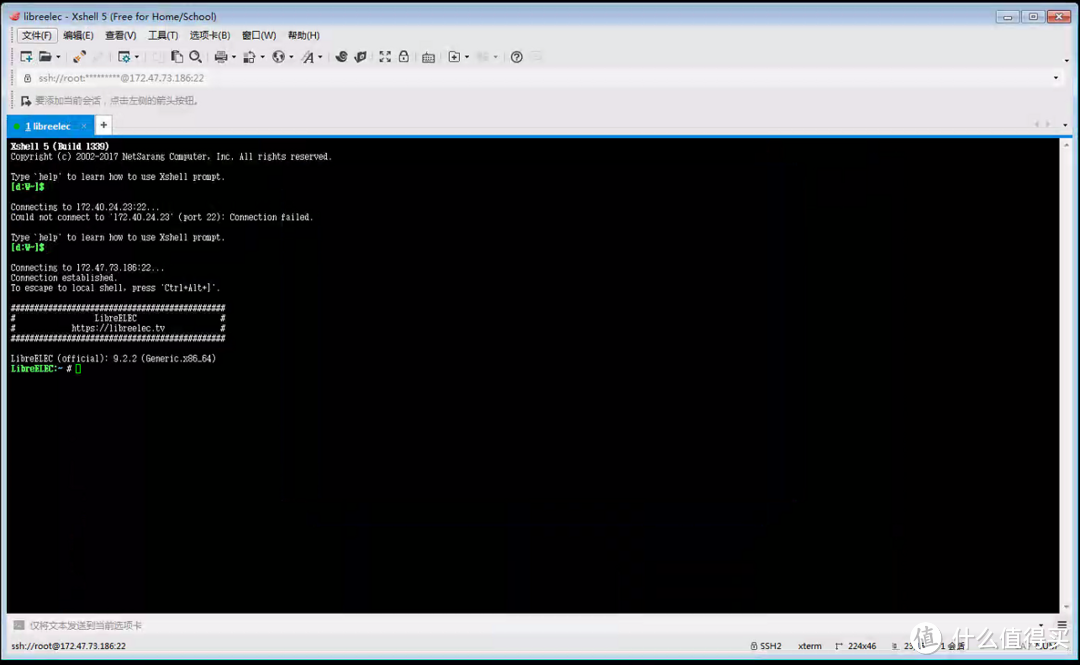The height and width of the screenshot is (665, 1080).
Task: Click the https://libreelec.tv text in terminal
Action: coord(118,328)
